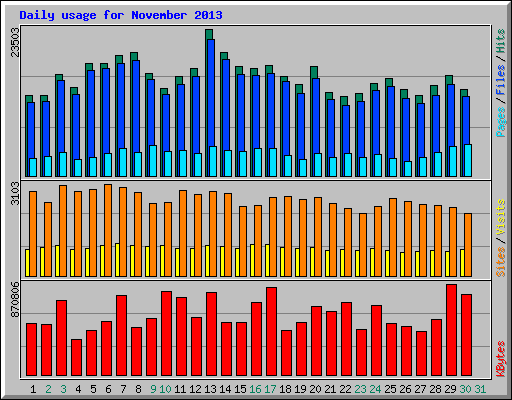The width and height of the screenshot is (512, 400).
Task: Click the blue files bar for day 8
Action: point(136,106)
